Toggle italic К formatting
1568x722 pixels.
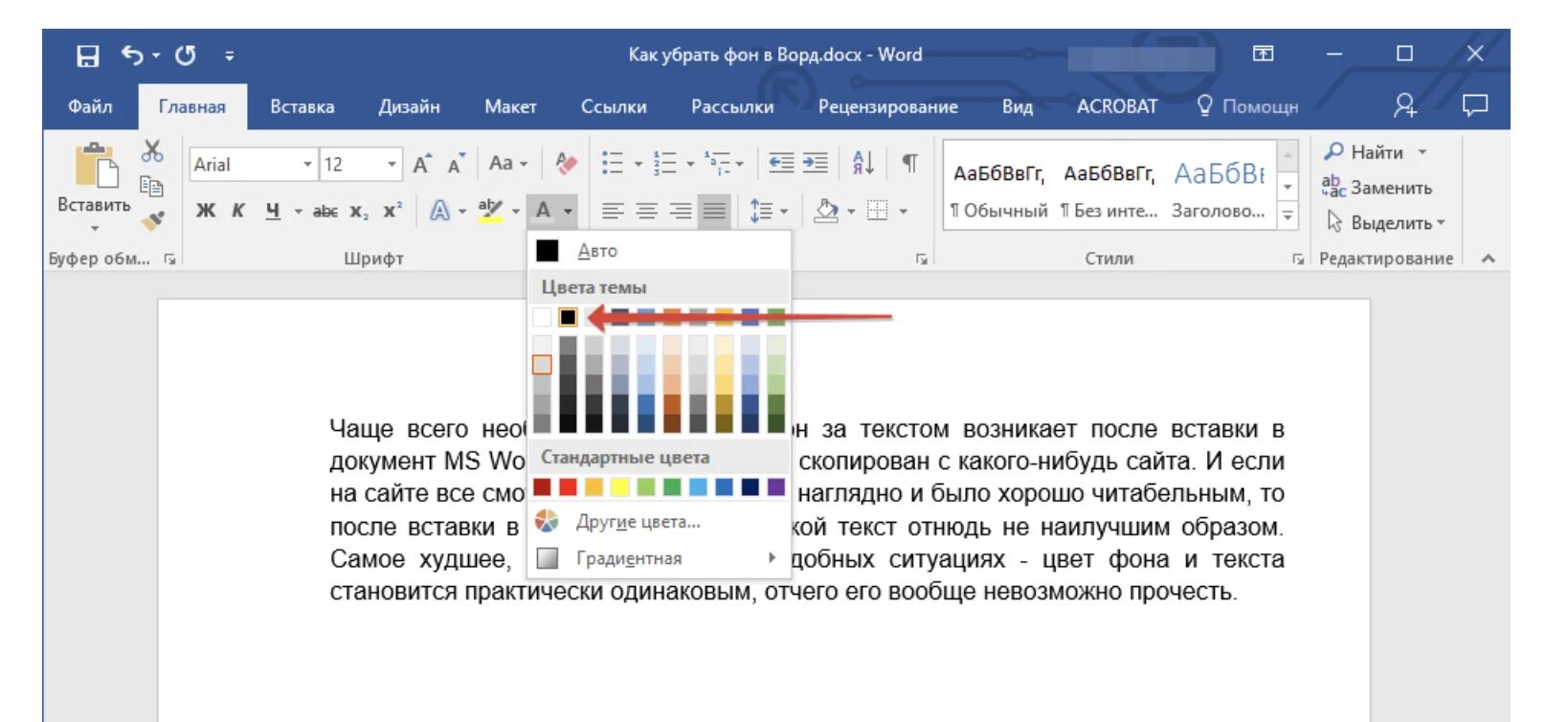click(238, 211)
